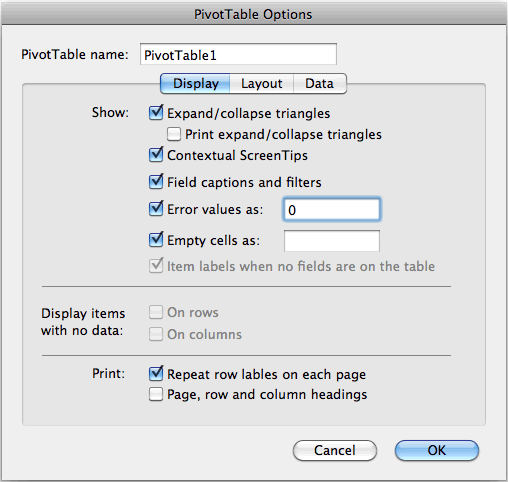The width and height of the screenshot is (508, 482).
Task: Click the Error values as text field
Action: point(332,210)
